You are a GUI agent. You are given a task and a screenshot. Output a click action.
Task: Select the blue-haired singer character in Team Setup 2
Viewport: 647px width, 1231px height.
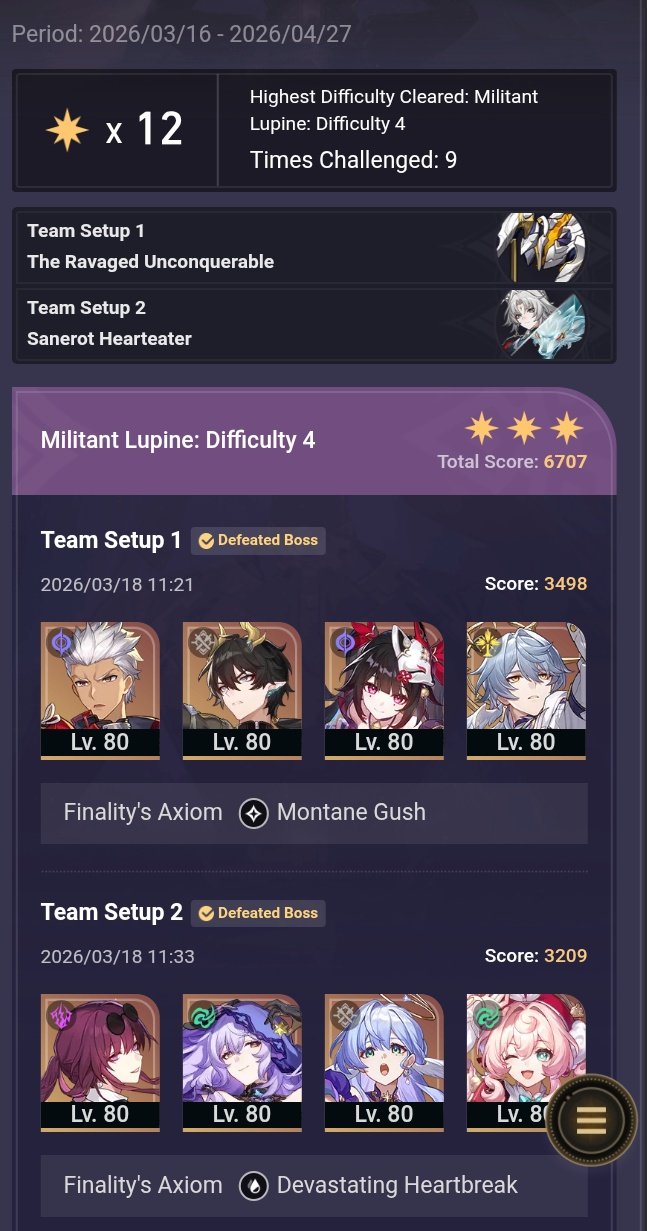[x=384, y=1063]
